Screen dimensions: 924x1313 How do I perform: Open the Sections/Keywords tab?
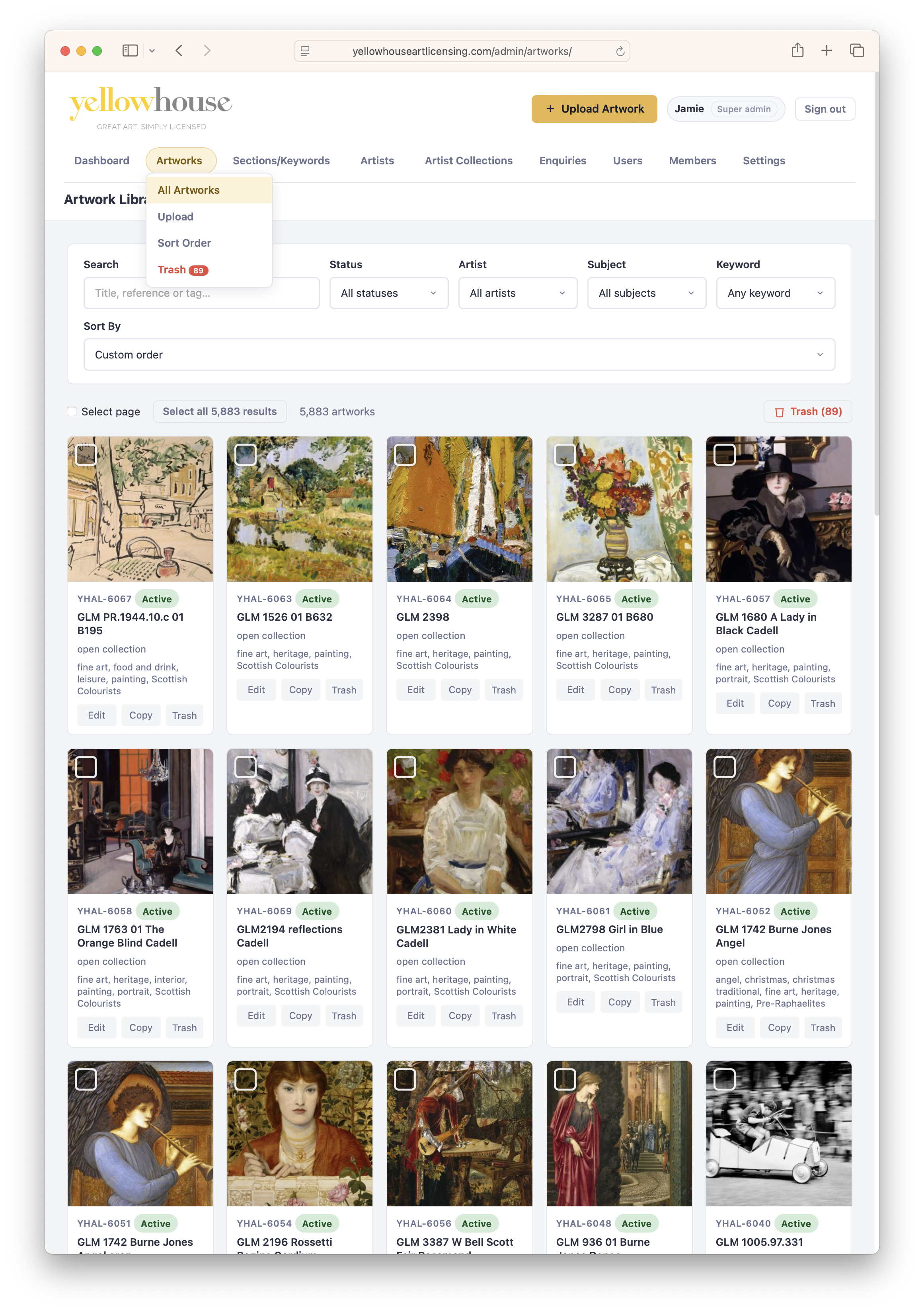[x=281, y=161]
